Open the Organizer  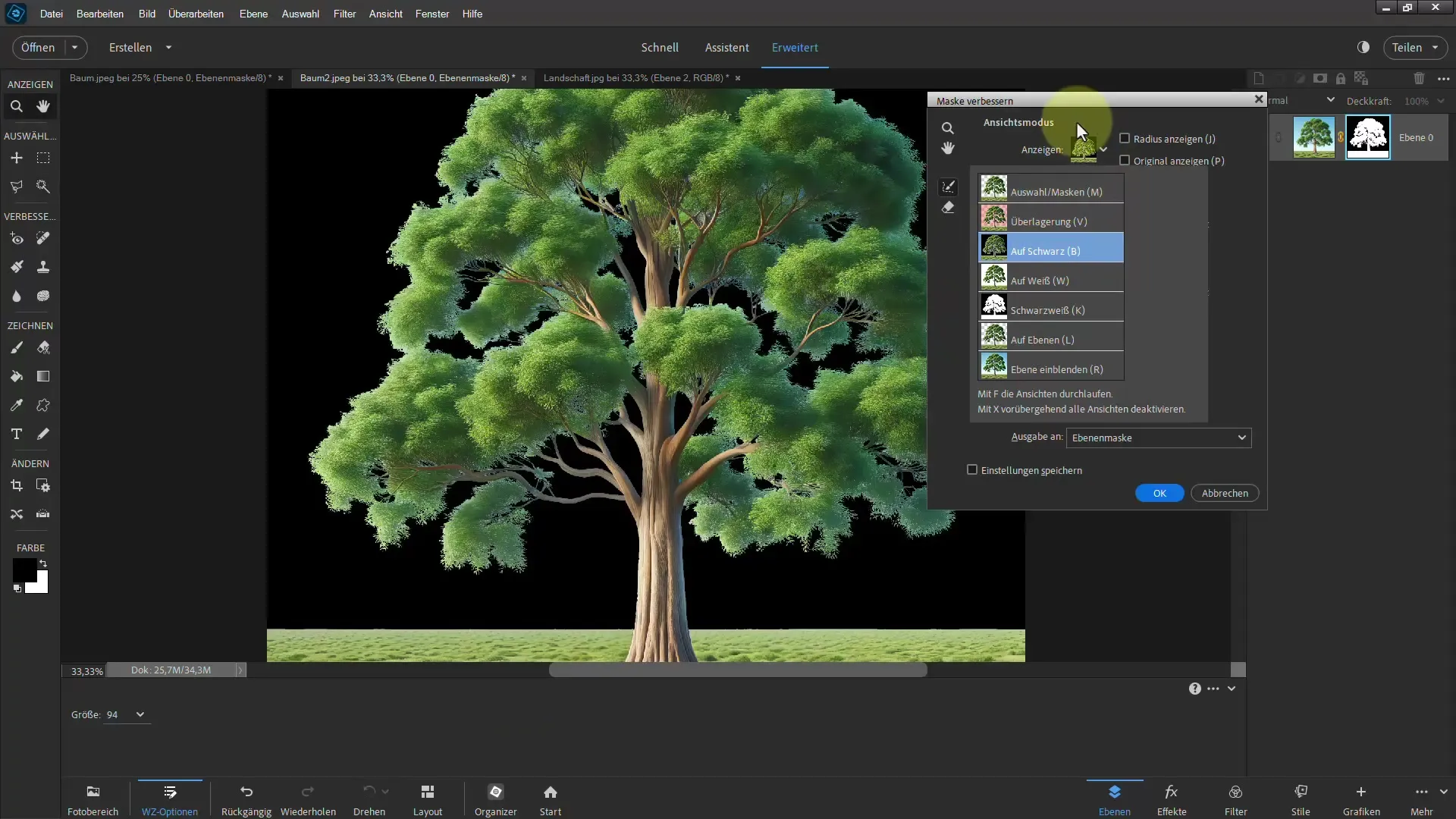[496, 800]
